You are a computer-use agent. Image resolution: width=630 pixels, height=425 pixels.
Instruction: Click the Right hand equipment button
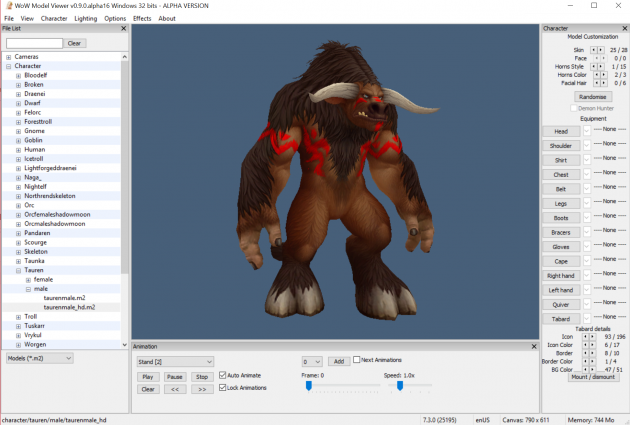click(x=561, y=276)
